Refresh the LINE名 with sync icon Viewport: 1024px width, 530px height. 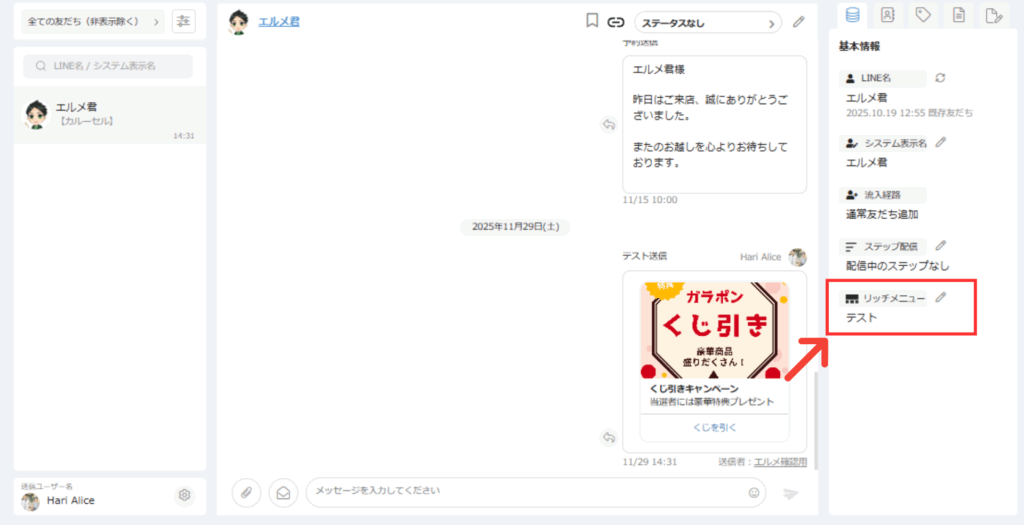(940, 77)
